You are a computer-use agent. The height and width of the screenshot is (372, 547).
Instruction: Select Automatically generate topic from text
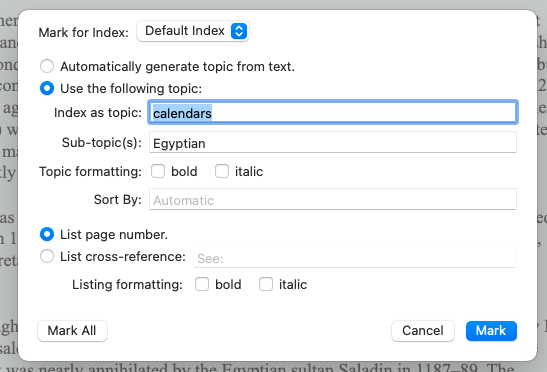coord(47,66)
